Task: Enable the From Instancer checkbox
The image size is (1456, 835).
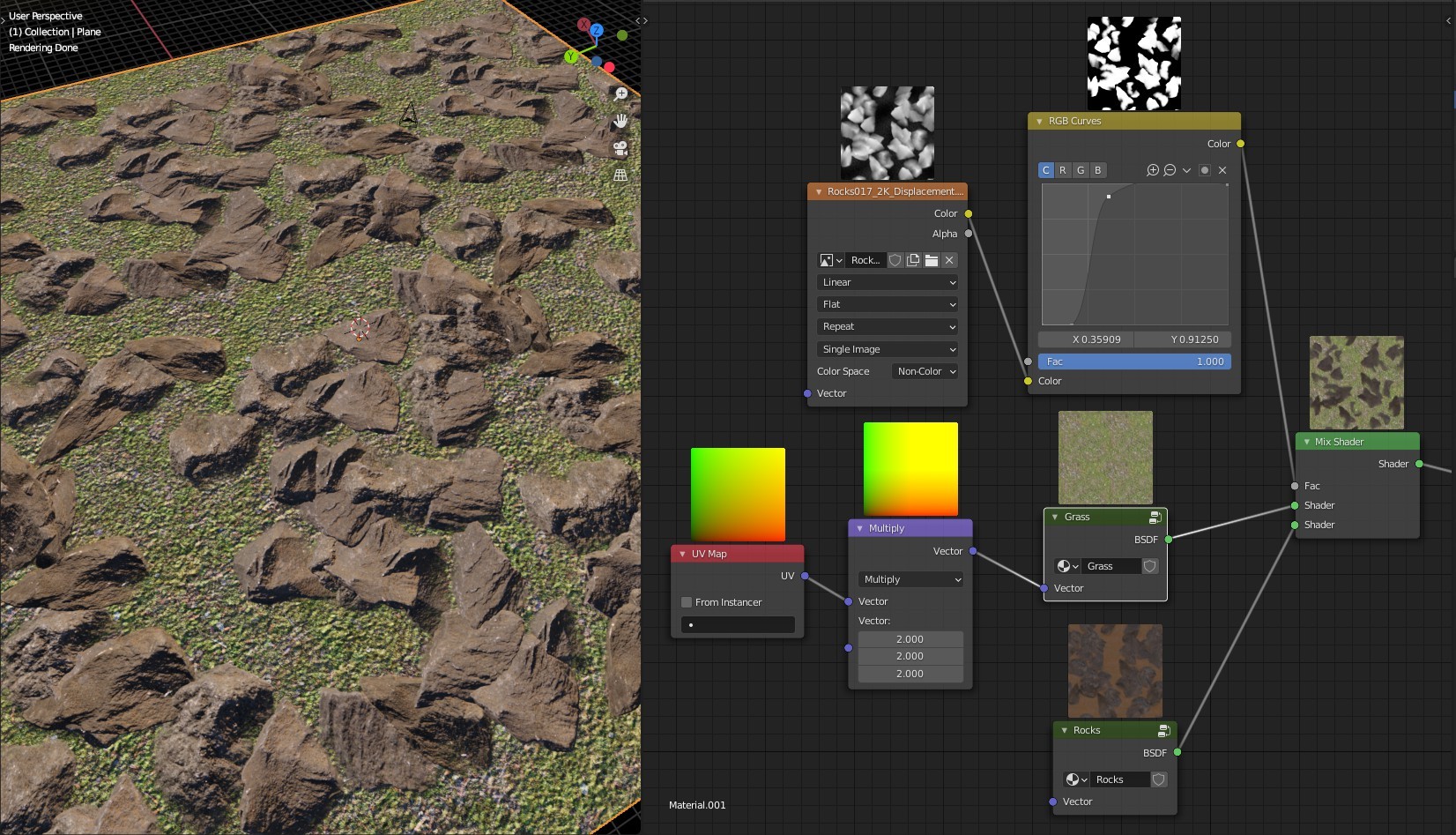Action: [687, 602]
